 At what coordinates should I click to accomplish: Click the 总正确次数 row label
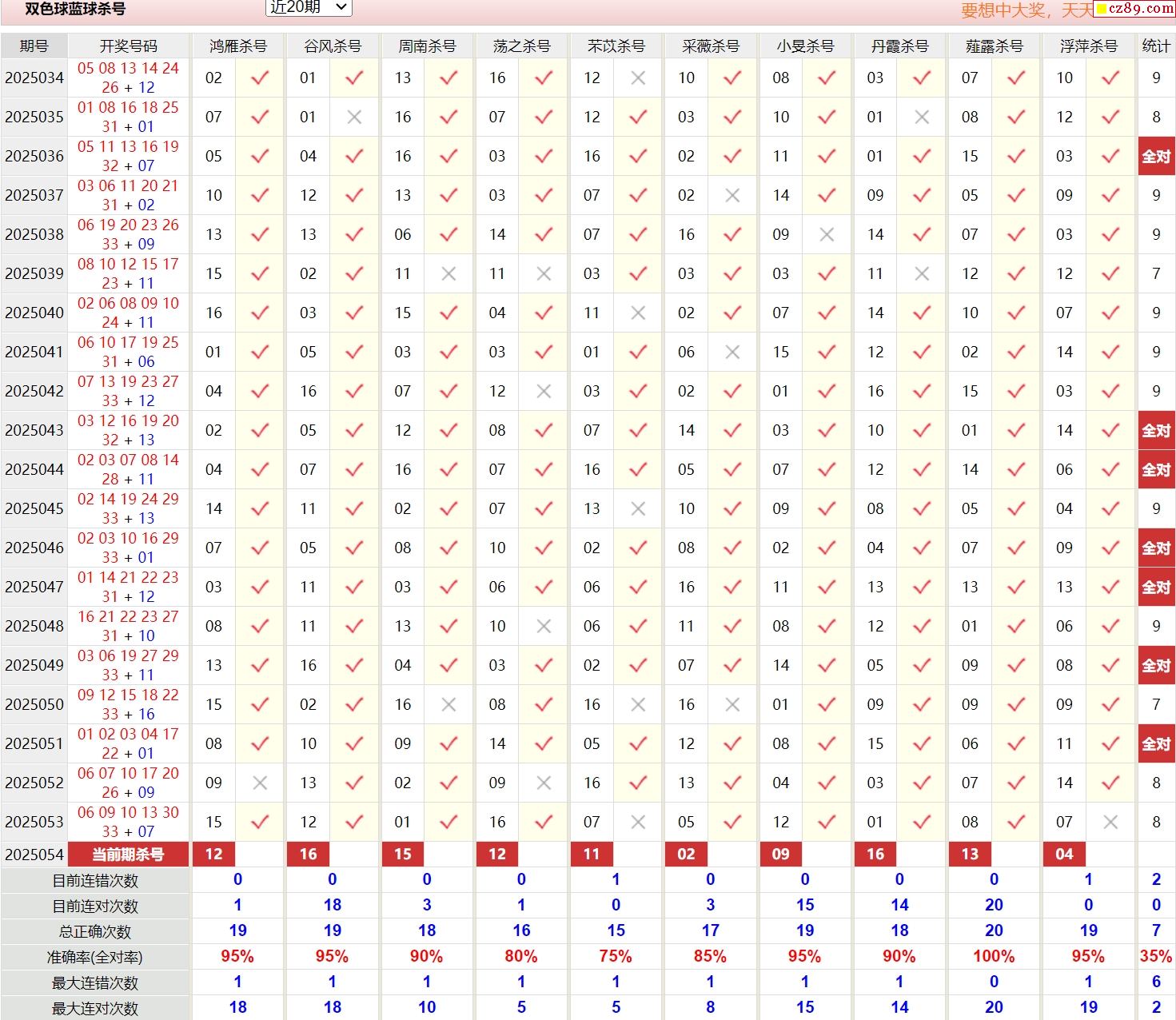[x=95, y=932]
